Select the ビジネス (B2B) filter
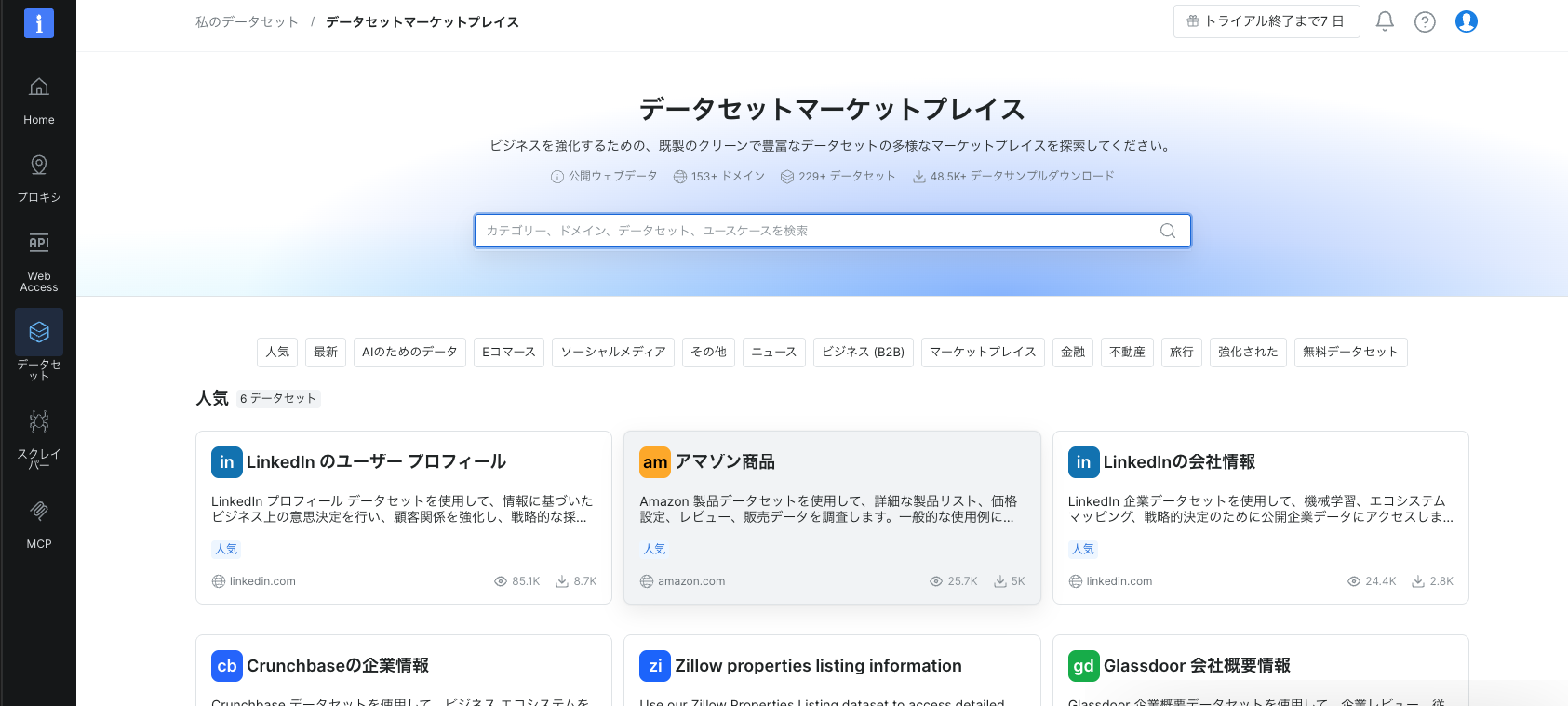The image size is (1568, 706). (864, 353)
